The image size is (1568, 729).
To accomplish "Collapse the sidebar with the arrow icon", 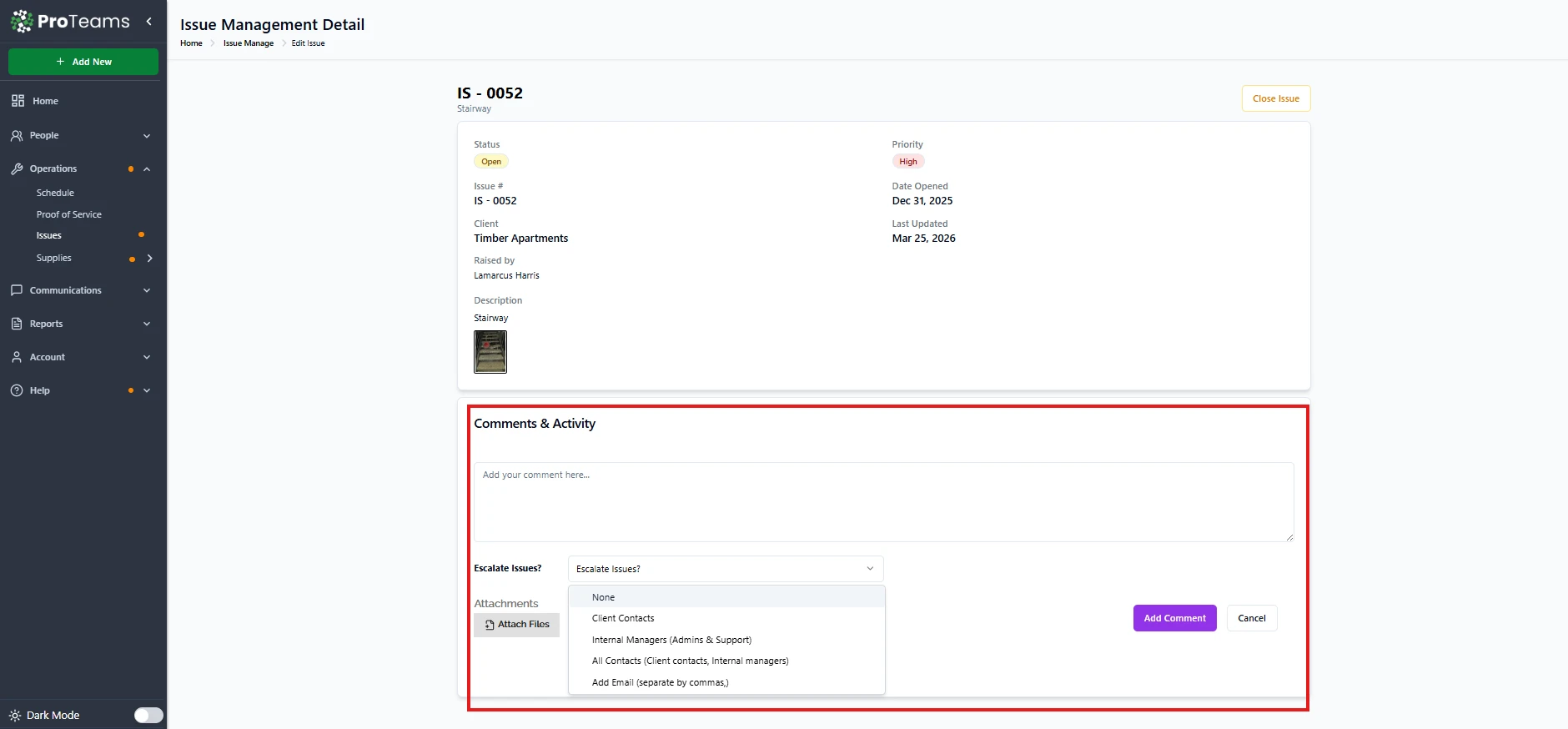I will (x=149, y=22).
